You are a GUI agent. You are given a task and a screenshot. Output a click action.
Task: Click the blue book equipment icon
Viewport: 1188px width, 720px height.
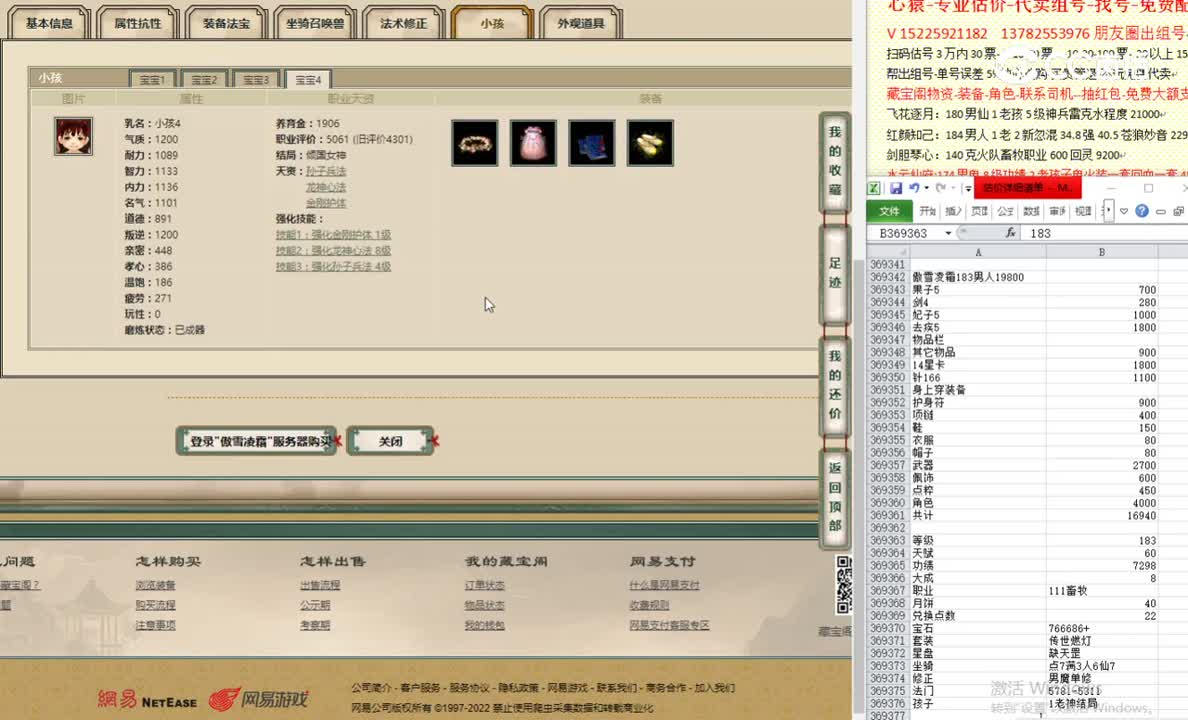point(591,143)
